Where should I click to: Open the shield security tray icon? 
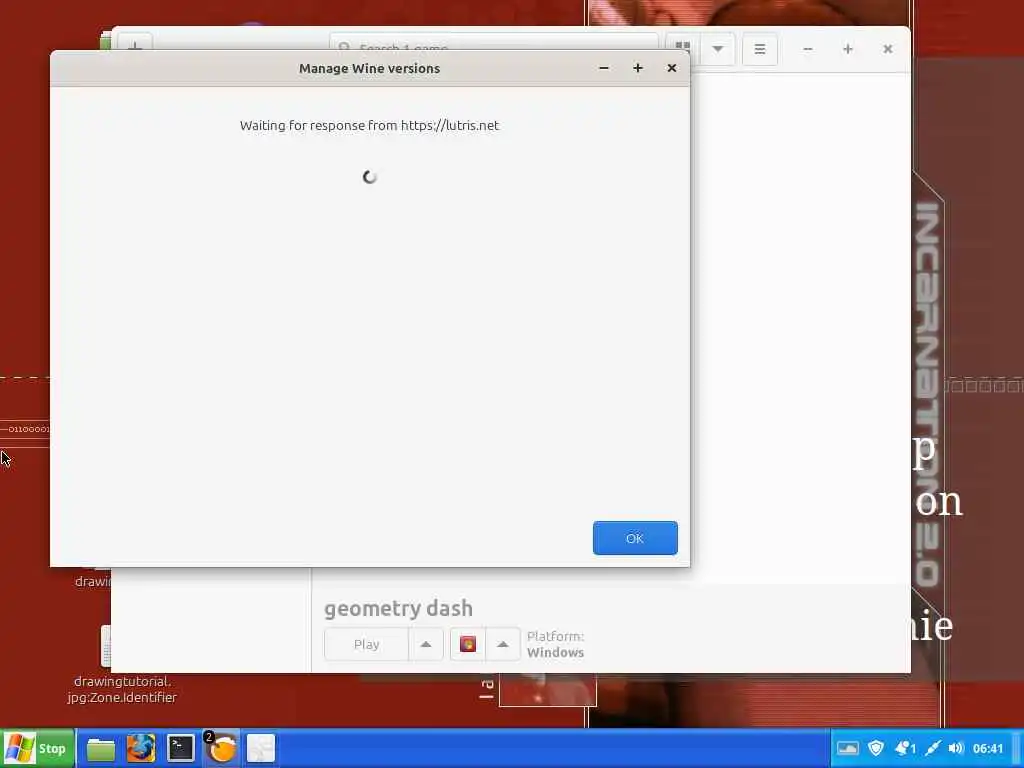coord(876,748)
